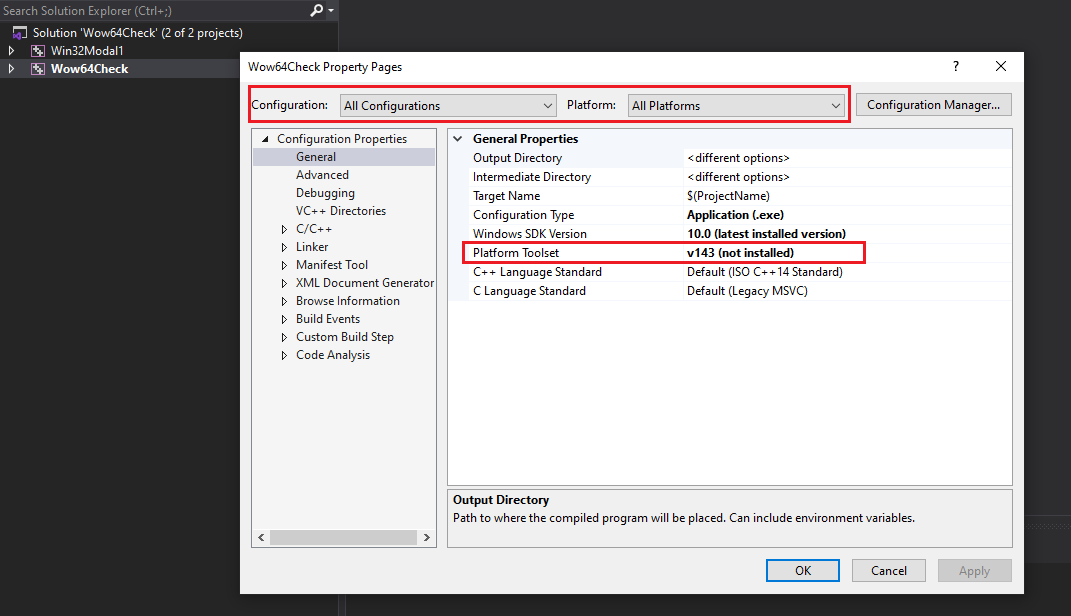Expand the Build Events node
The width and height of the screenshot is (1071, 616).
click(x=284, y=319)
